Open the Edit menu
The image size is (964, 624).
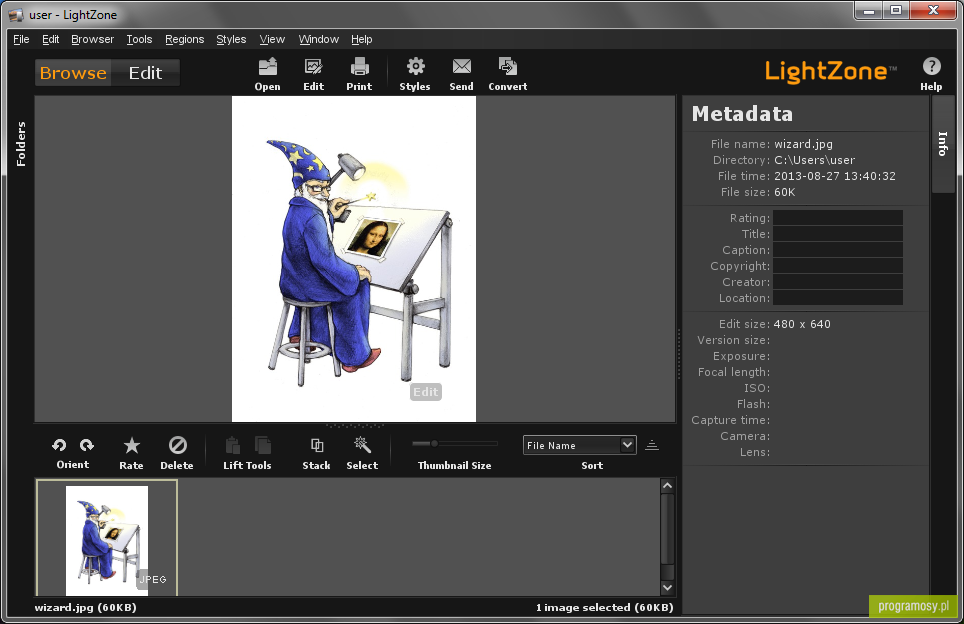50,39
